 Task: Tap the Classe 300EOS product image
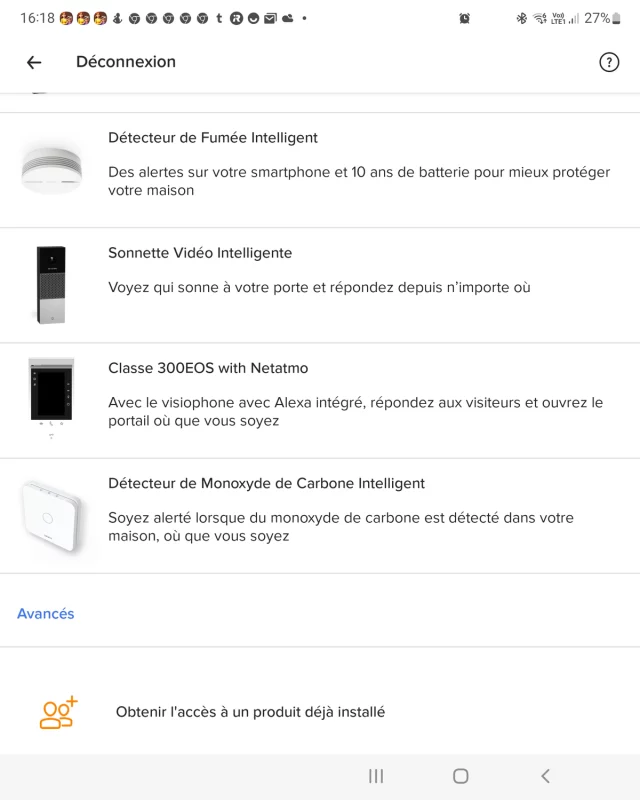[51, 398]
